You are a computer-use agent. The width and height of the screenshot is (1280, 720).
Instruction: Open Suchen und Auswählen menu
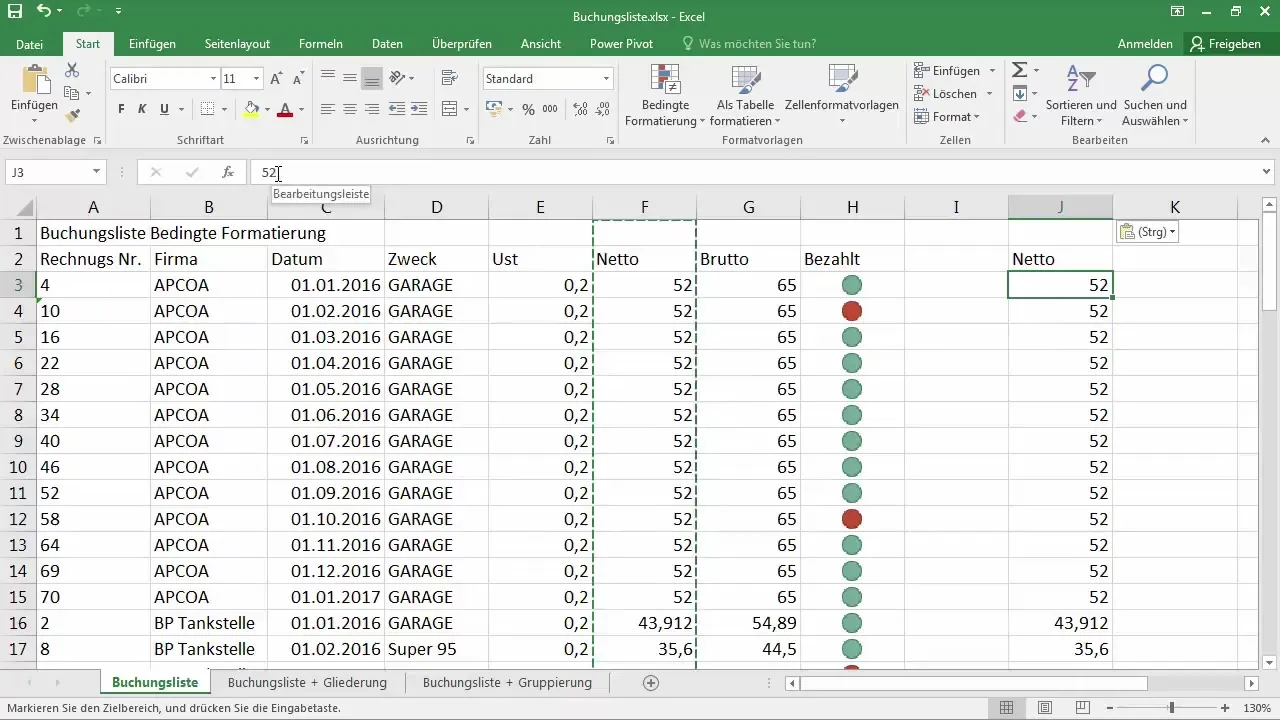(1155, 95)
